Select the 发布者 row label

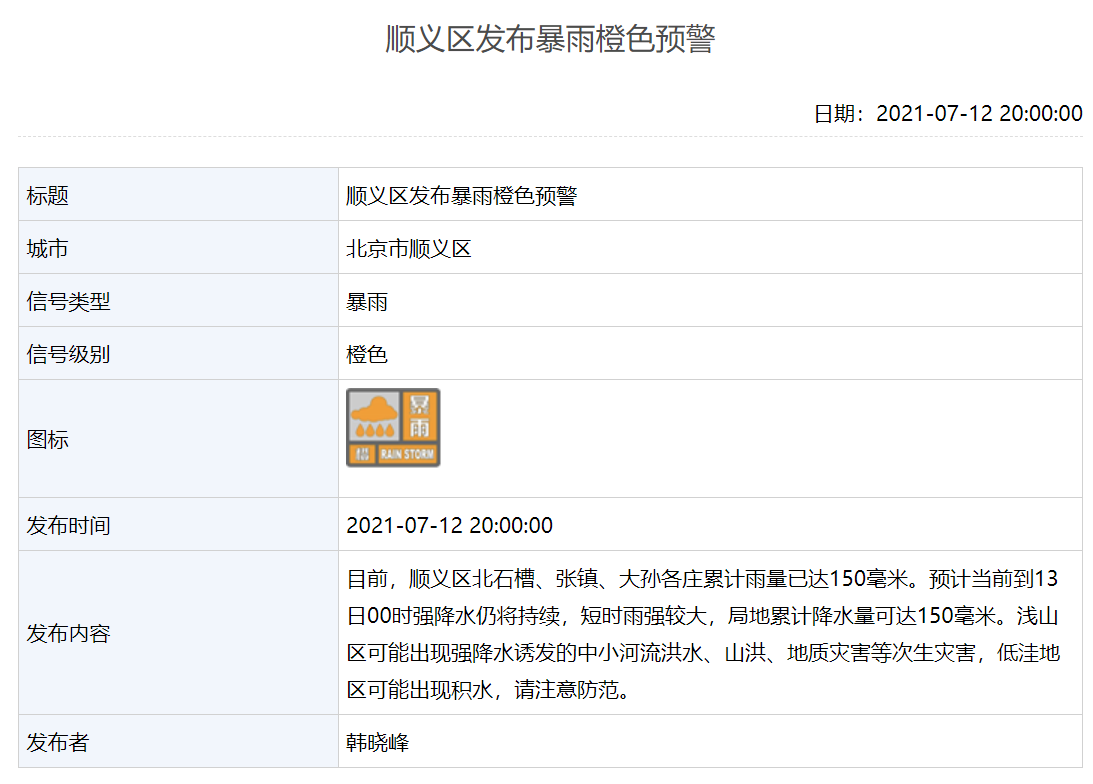pos(58,742)
